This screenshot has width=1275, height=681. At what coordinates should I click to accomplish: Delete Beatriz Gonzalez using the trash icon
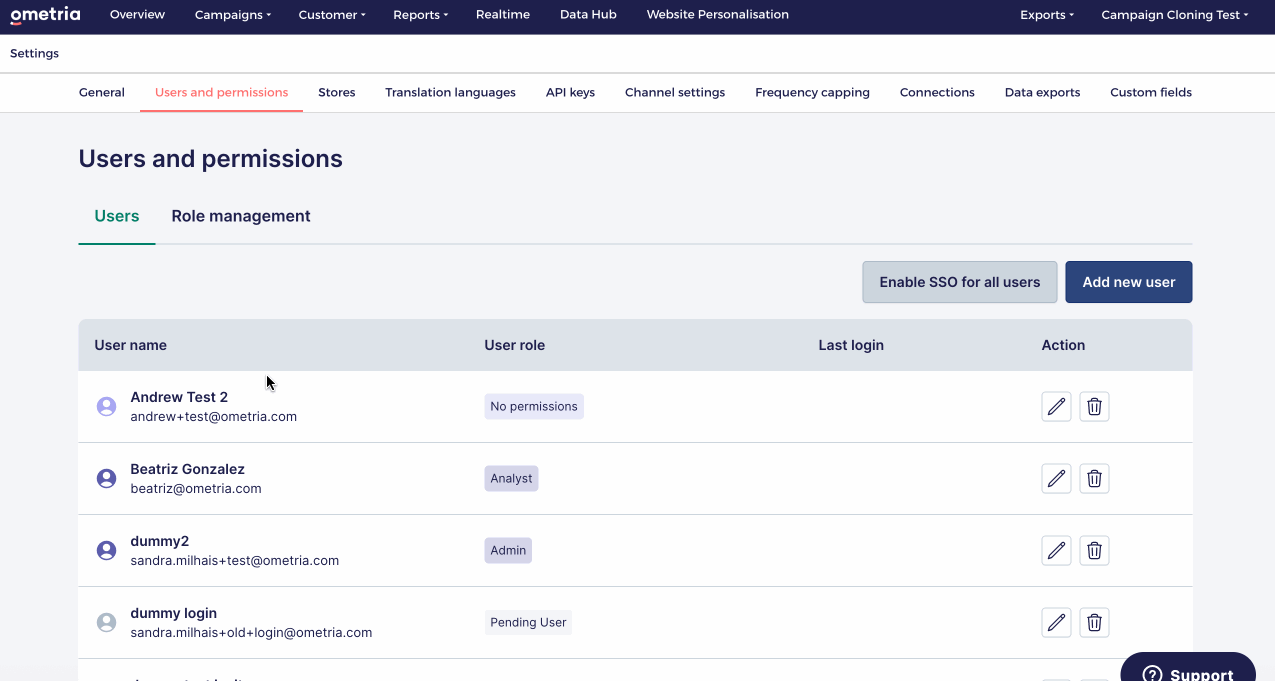[1094, 478]
